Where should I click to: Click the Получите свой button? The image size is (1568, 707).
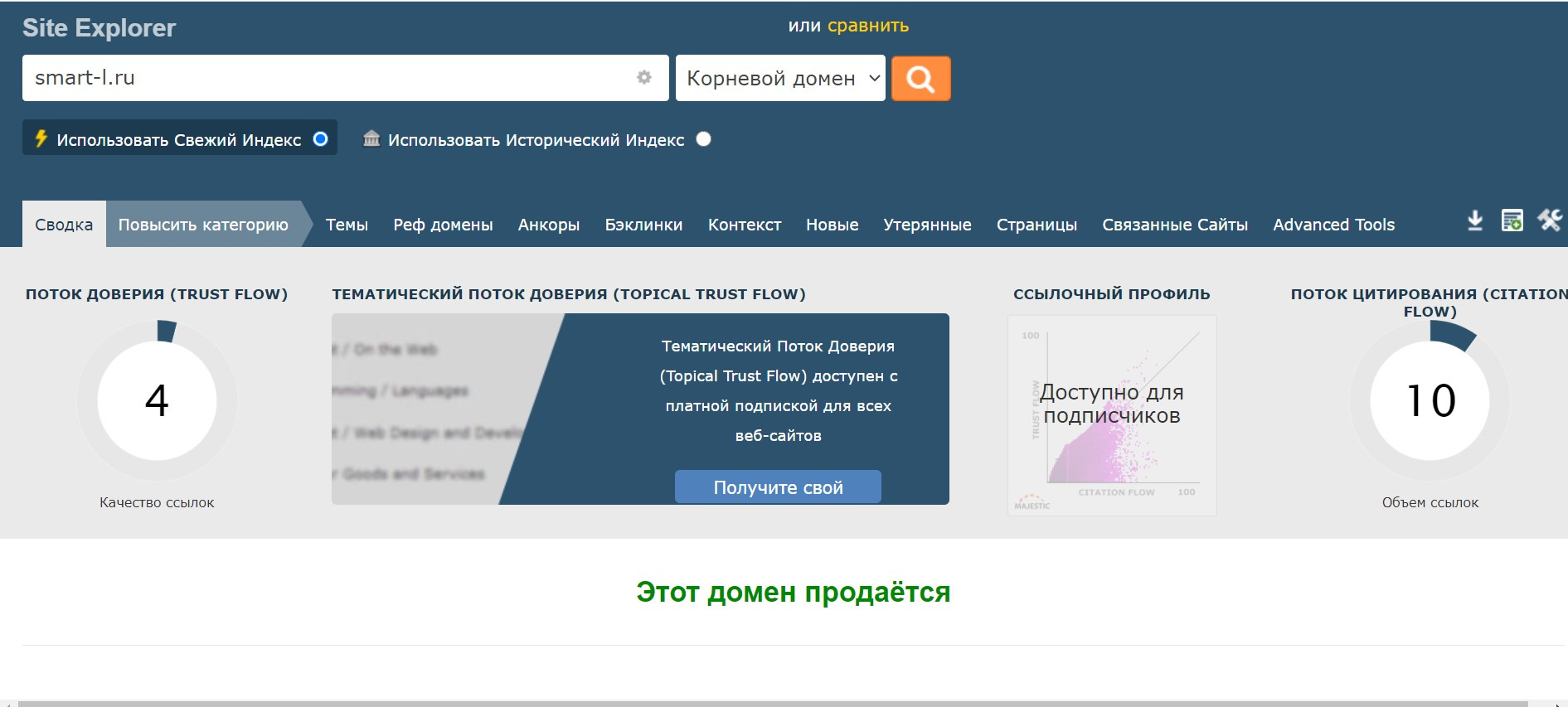point(778,487)
